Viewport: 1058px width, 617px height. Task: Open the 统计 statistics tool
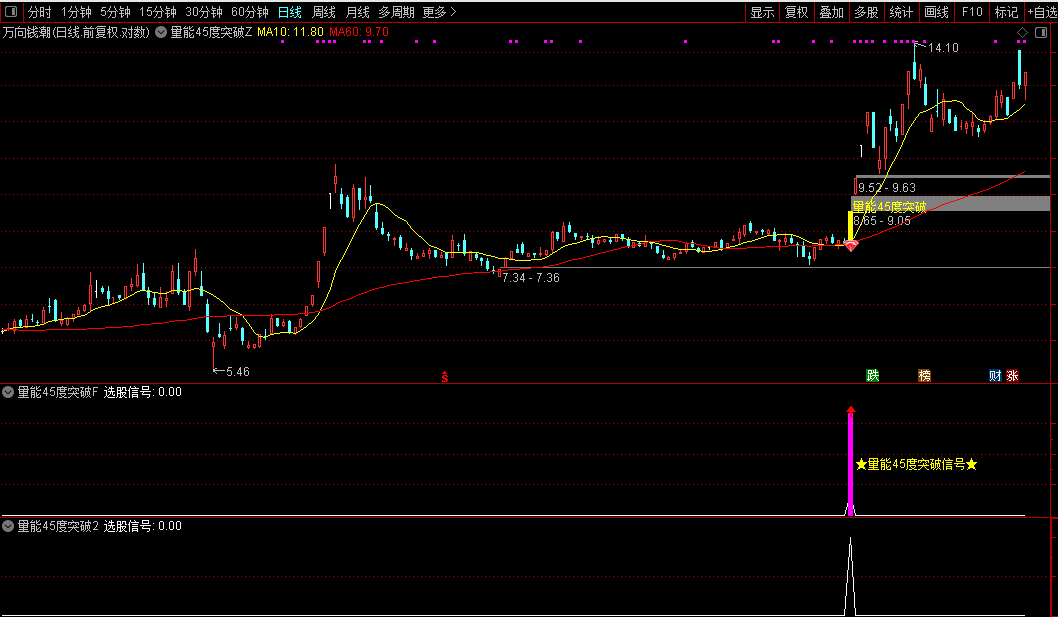[901, 12]
